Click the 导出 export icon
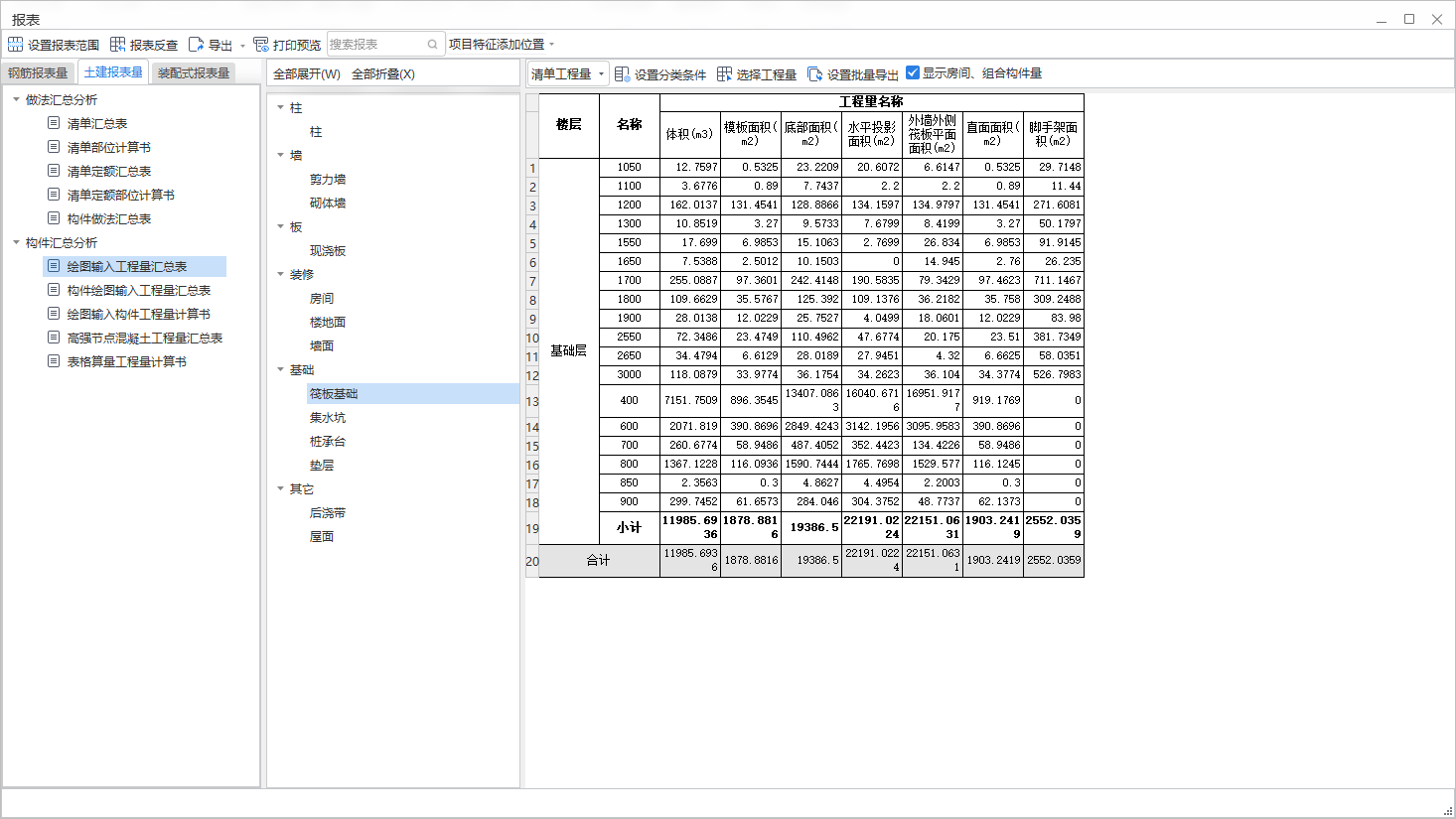This screenshot has height=819, width=1456. click(196, 45)
